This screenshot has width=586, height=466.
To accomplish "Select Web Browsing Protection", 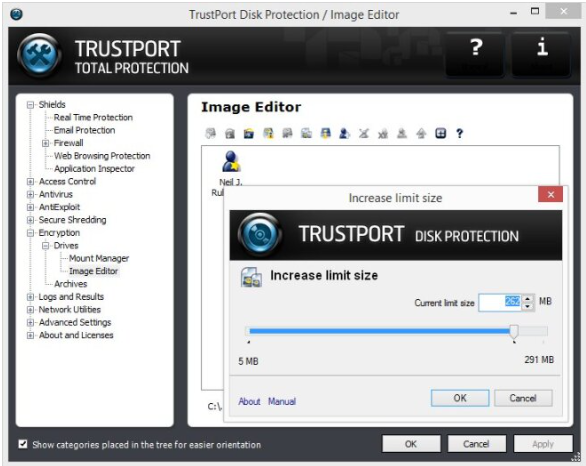I will coord(102,156).
